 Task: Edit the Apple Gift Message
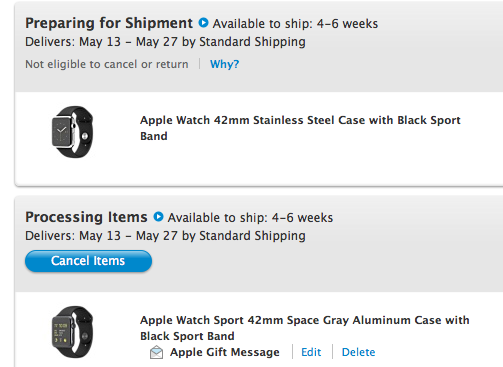[x=311, y=352]
